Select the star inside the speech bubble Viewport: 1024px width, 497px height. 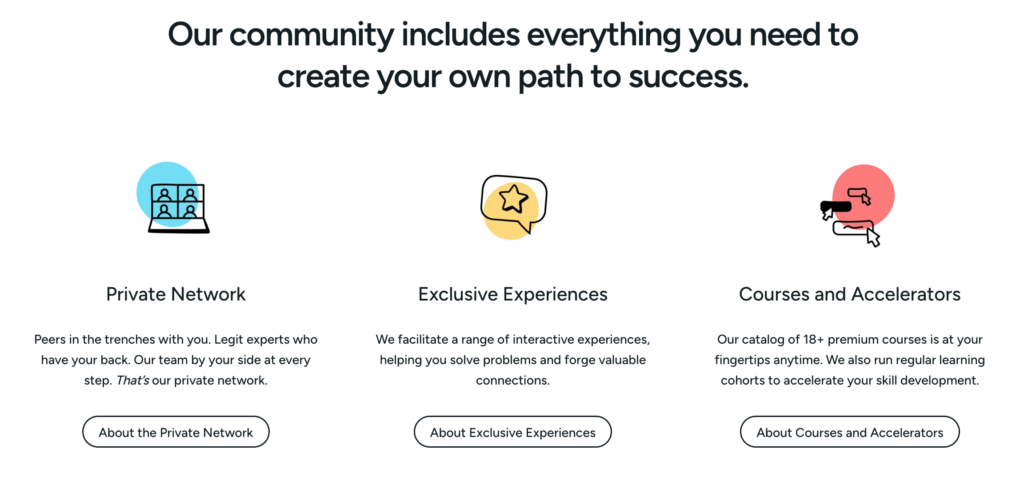513,198
